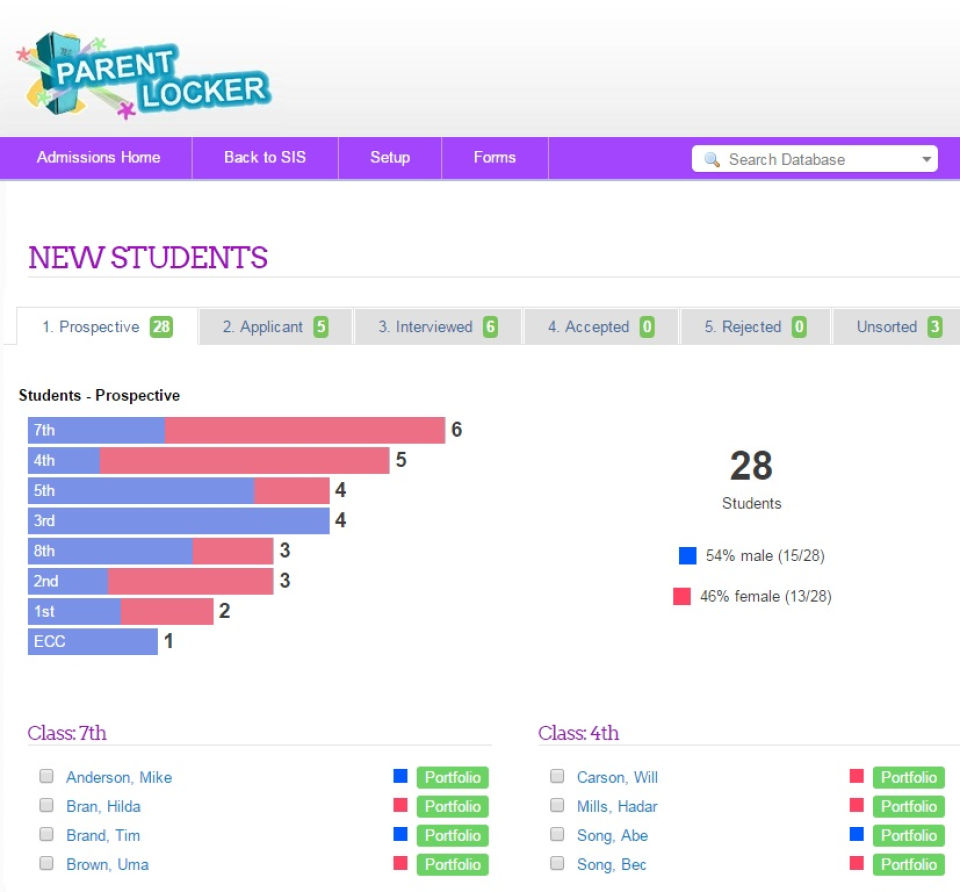The height and width of the screenshot is (892, 960).
Task: Click the Parent Locker logo
Action: (x=144, y=75)
